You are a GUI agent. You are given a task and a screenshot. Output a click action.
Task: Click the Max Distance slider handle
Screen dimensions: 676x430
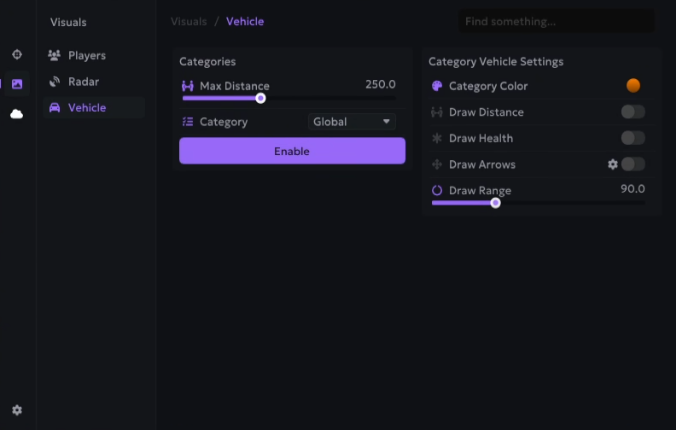pos(261,98)
